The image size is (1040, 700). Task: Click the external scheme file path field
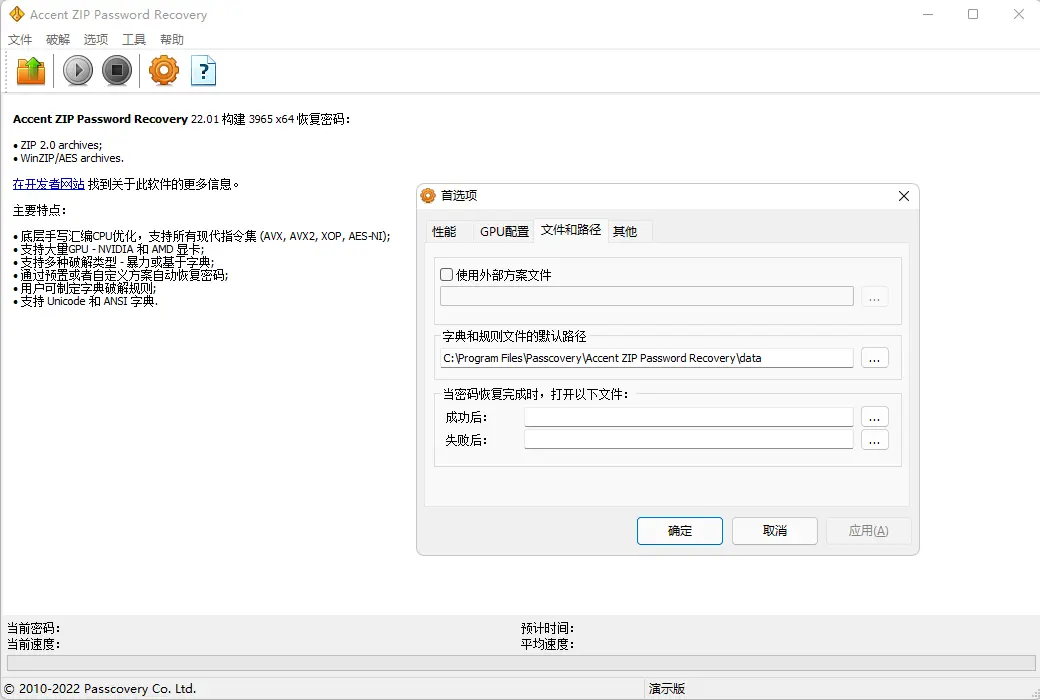(647, 297)
